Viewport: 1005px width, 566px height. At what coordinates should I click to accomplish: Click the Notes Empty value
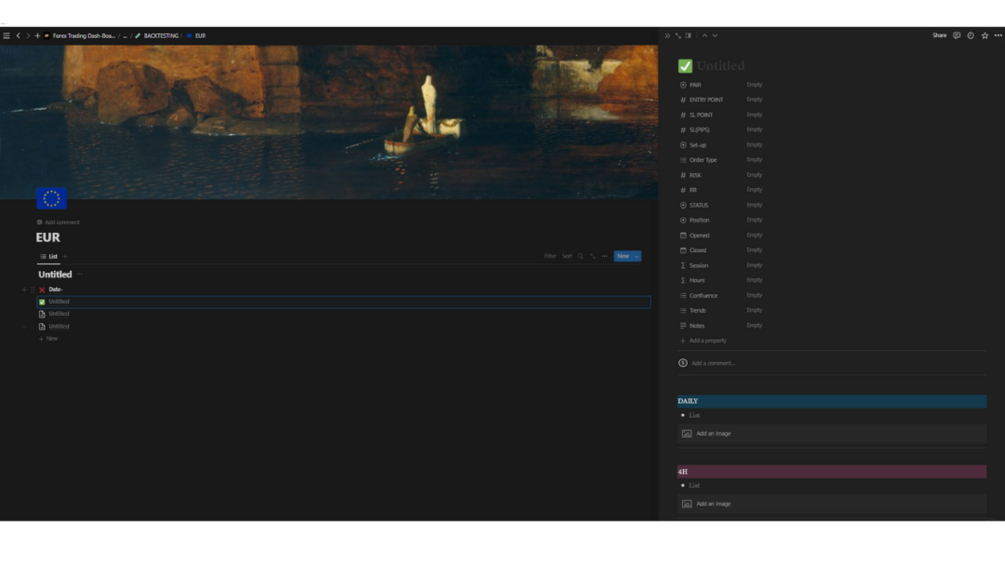pos(754,326)
